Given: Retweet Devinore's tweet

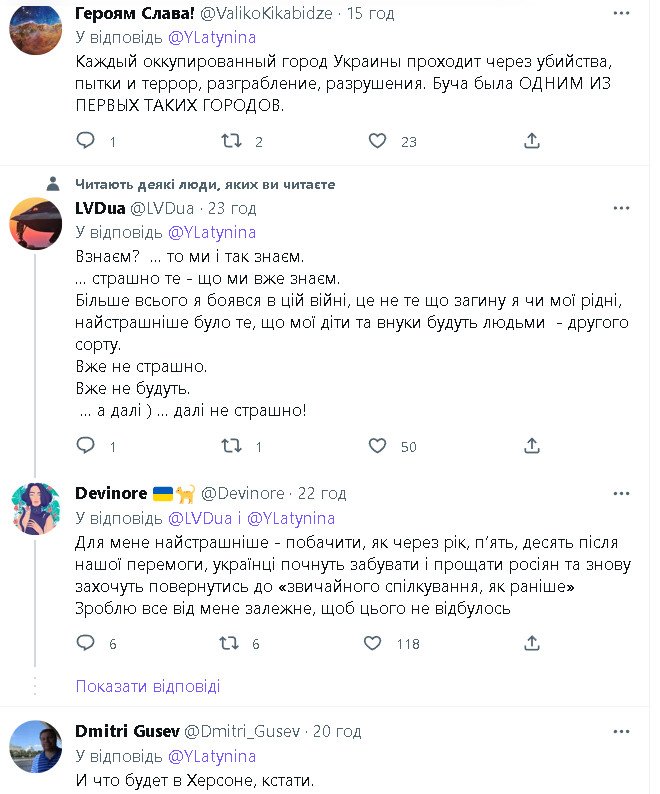Looking at the screenshot, I should 231,644.
